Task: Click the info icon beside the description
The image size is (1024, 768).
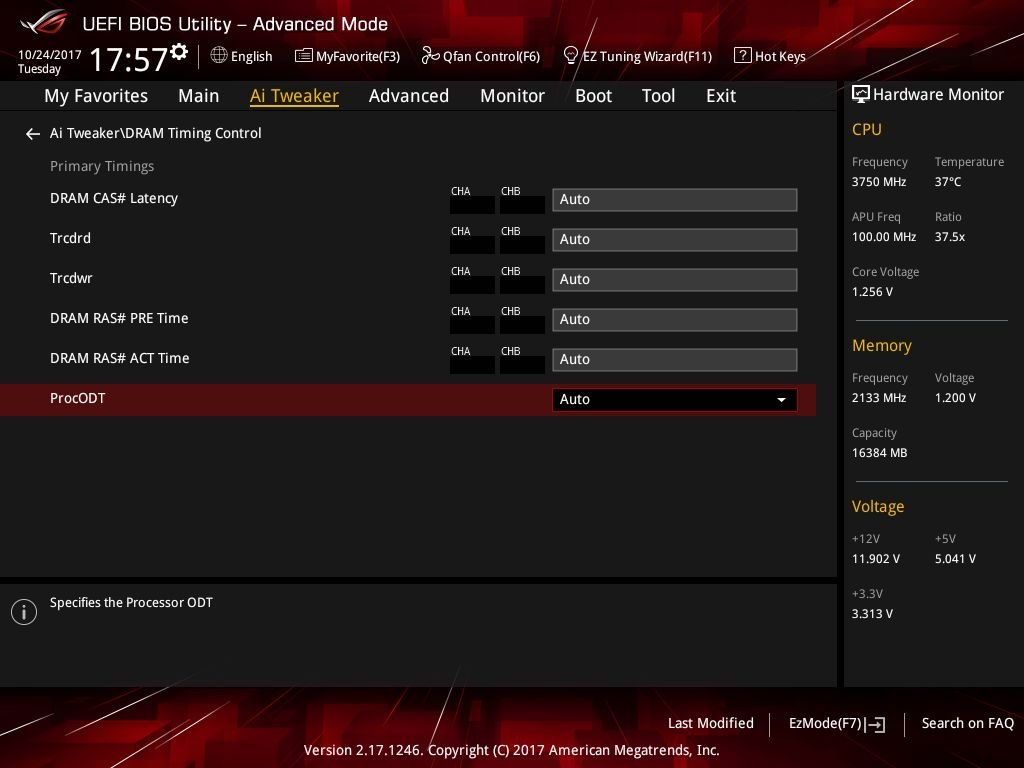Action: click(24, 612)
